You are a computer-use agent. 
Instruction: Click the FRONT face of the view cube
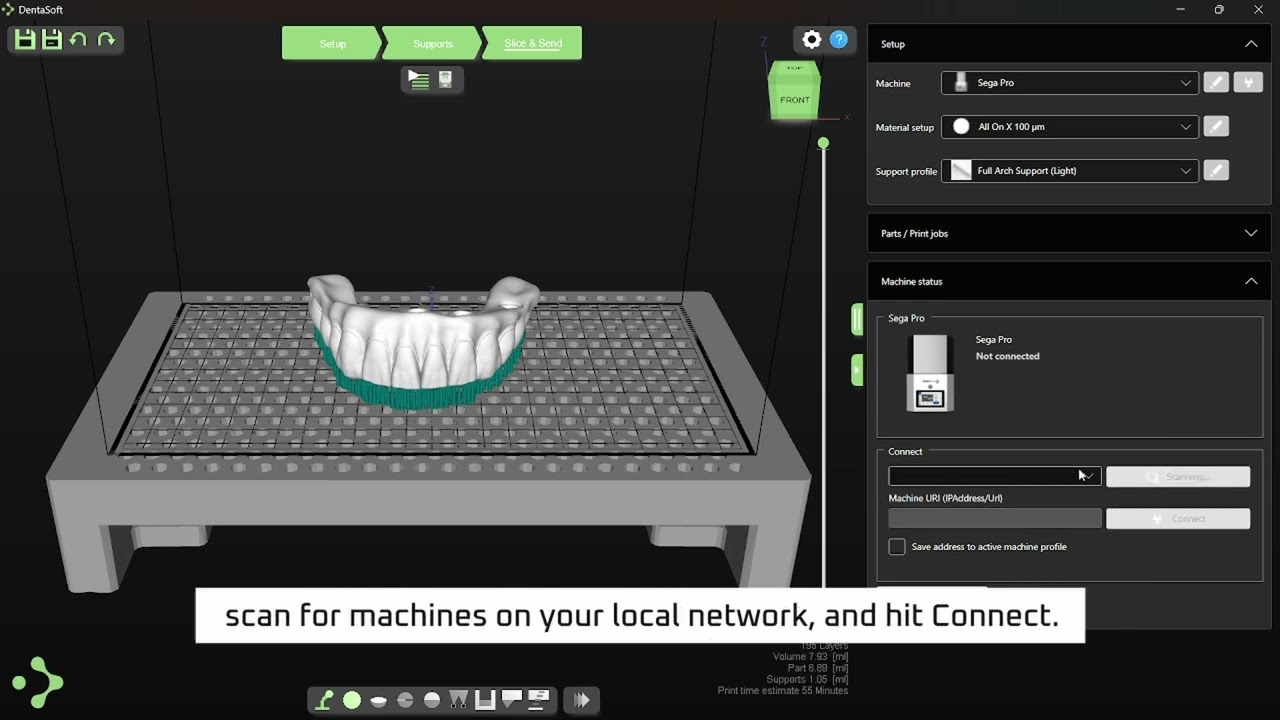pos(795,100)
